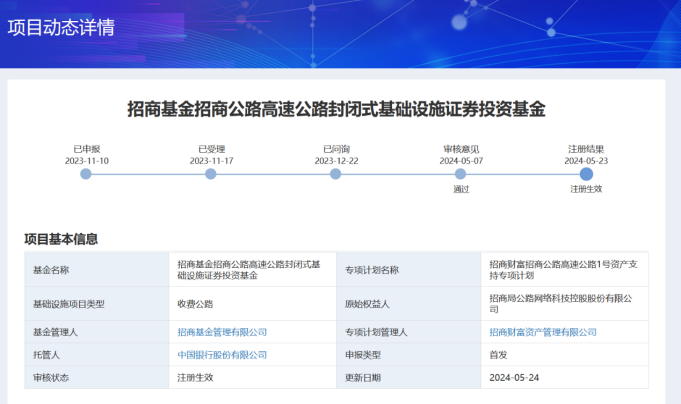Open the 招商基金管理有限公司 link
Screen dimensions: 681x404
click(222, 332)
